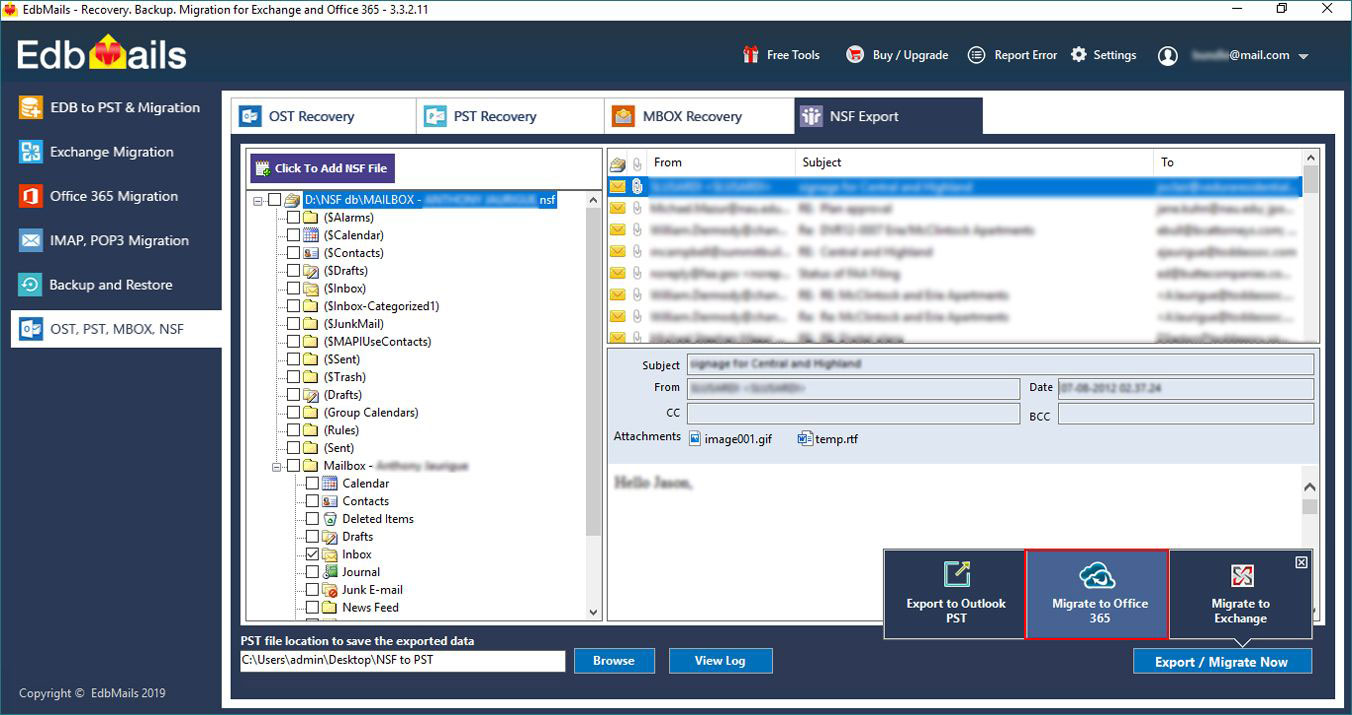Select the 'Status of FAA Filing' message row

tap(955, 273)
